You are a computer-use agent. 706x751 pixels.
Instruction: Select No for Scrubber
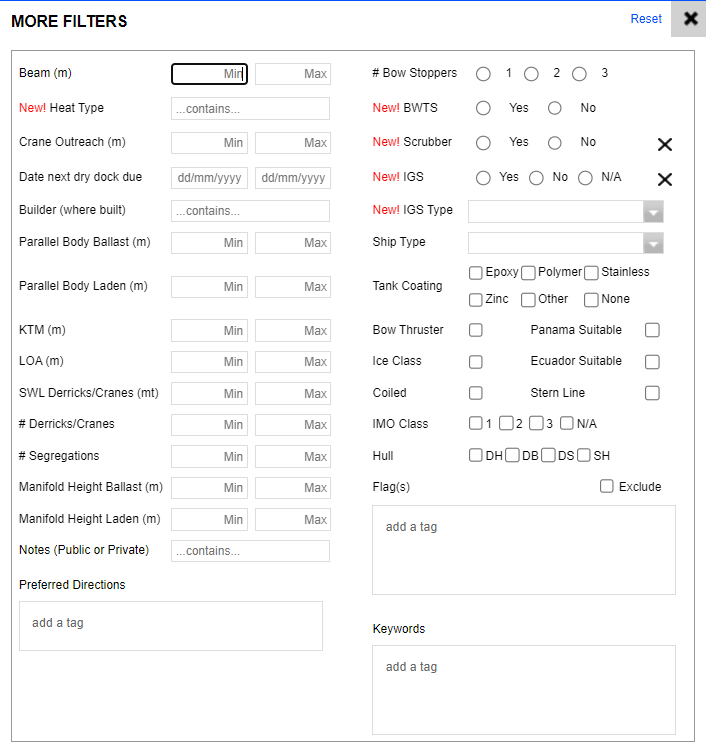(x=555, y=143)
